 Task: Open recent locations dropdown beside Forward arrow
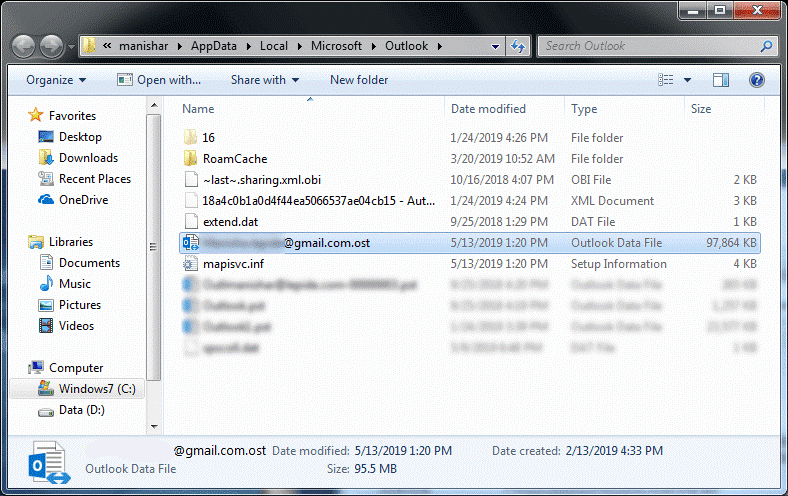click(71, 47)
